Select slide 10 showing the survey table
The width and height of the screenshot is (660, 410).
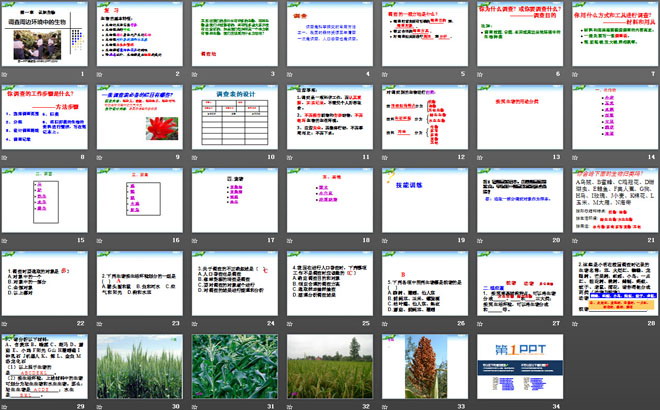point(233,122)
